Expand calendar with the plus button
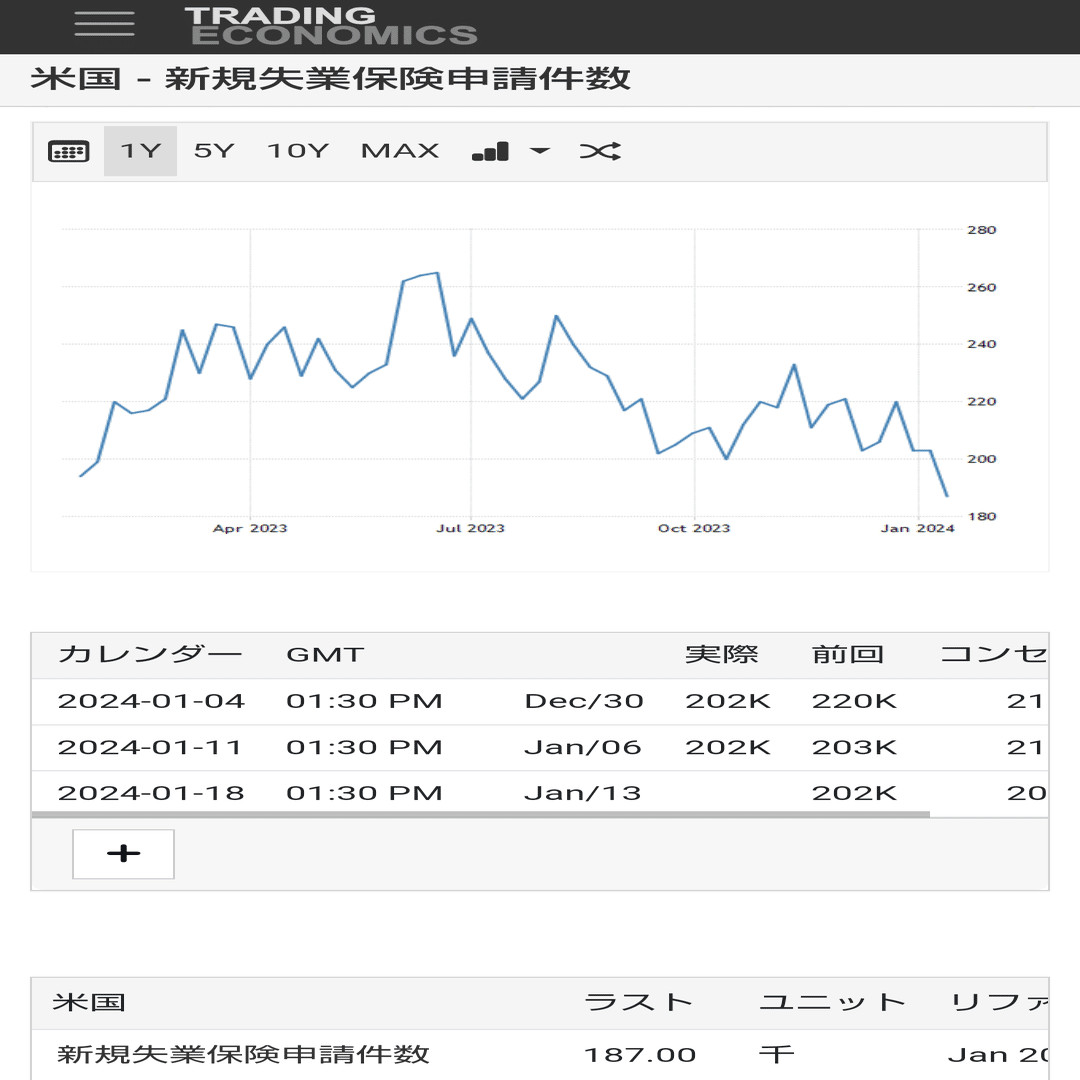 click(123, 854)
